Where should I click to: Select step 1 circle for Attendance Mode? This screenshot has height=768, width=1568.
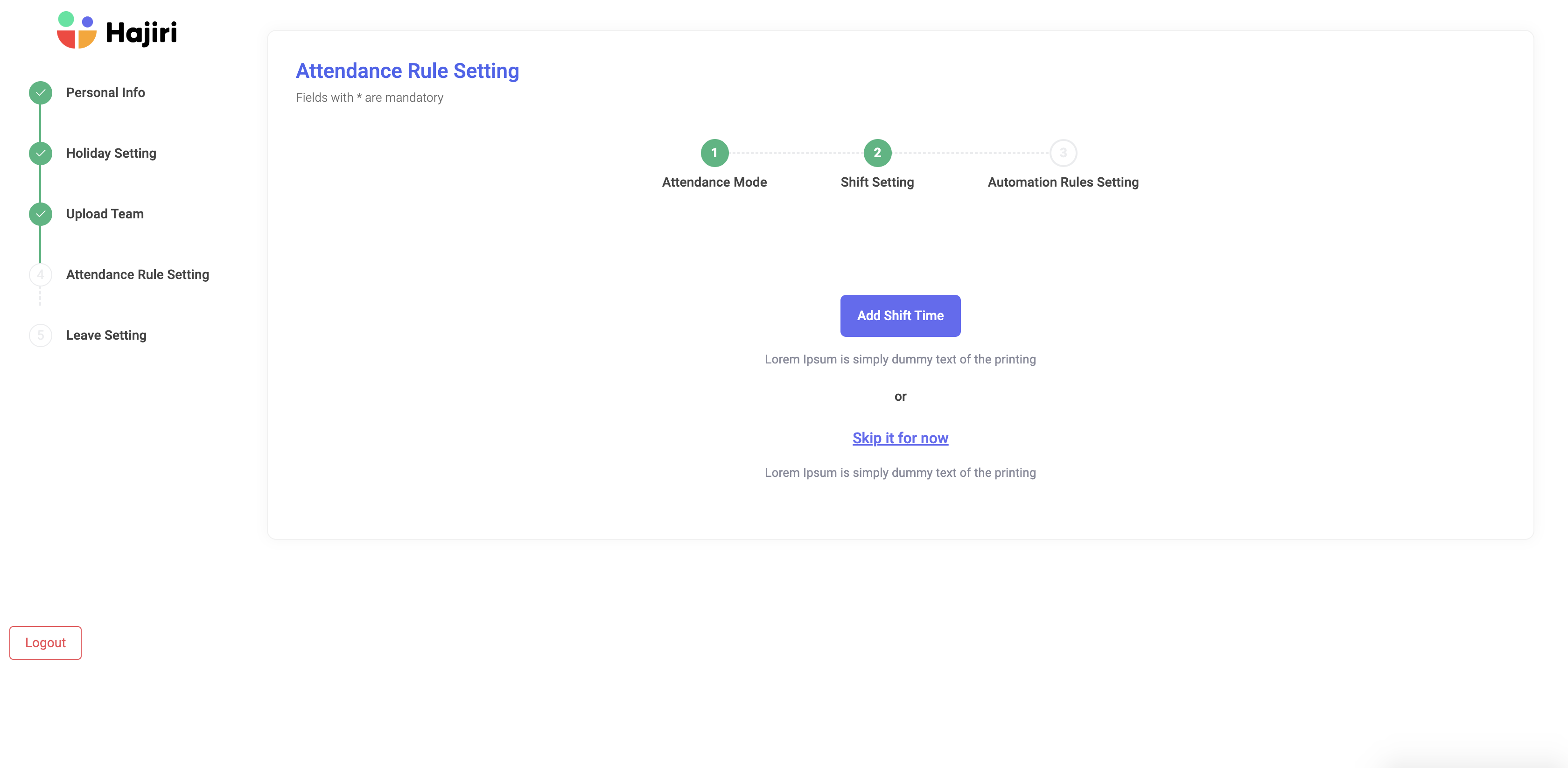(x=714, y=153)
